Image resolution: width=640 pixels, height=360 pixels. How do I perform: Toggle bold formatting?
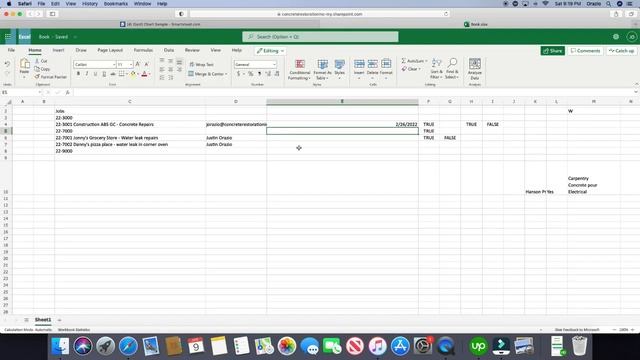[78, 74]
